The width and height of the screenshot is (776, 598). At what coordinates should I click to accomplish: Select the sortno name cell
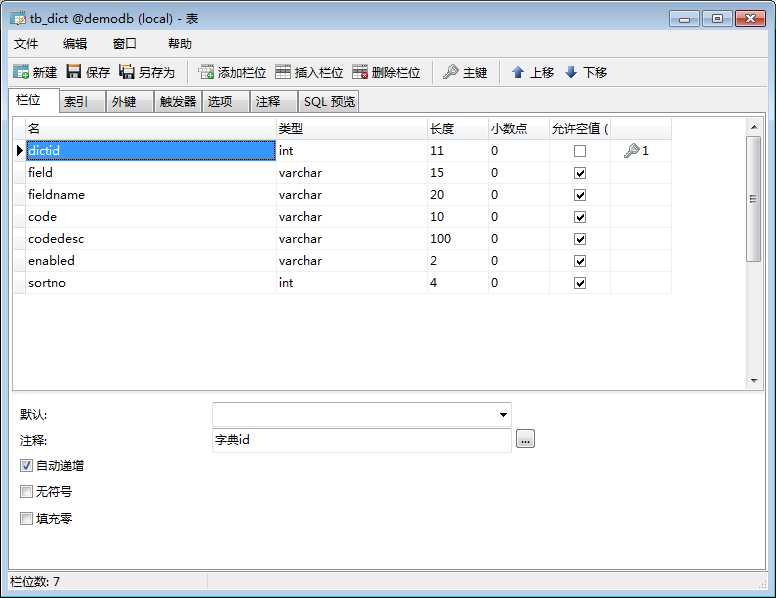coord(150,283)
